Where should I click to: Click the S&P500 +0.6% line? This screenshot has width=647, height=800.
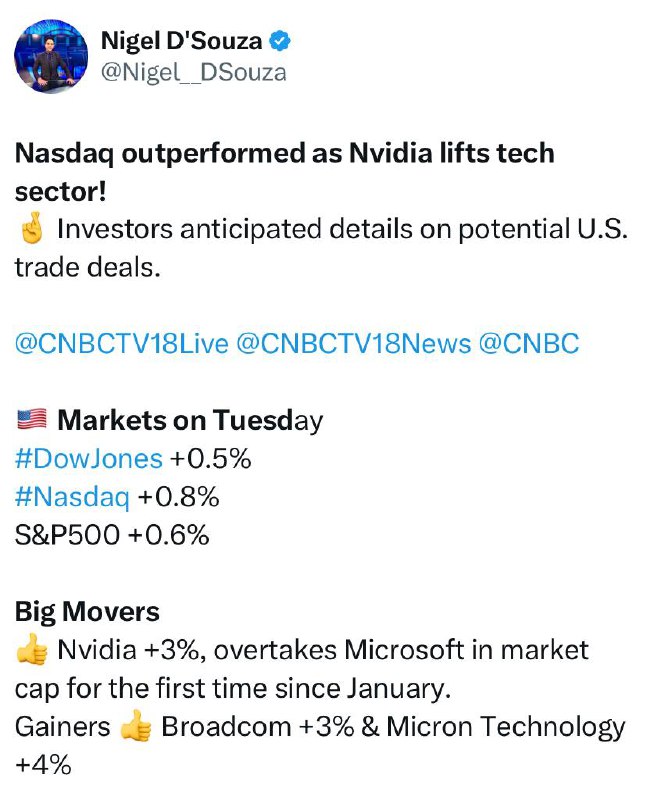112,535
